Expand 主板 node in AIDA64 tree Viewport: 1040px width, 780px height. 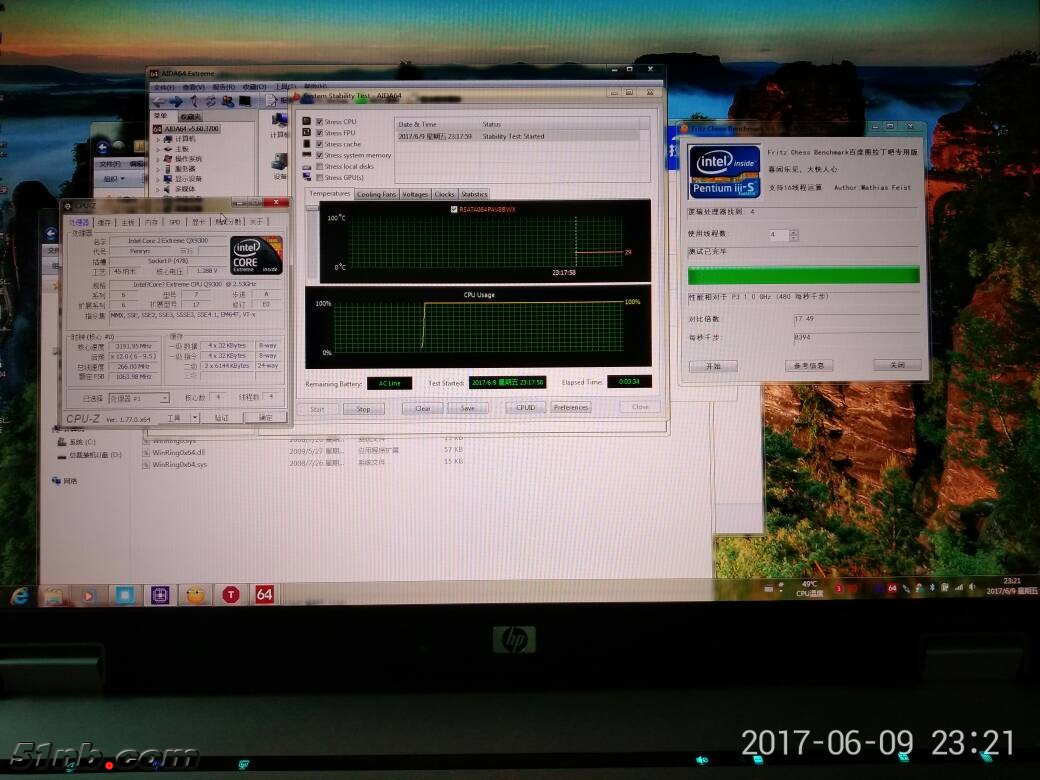[158, 149]
